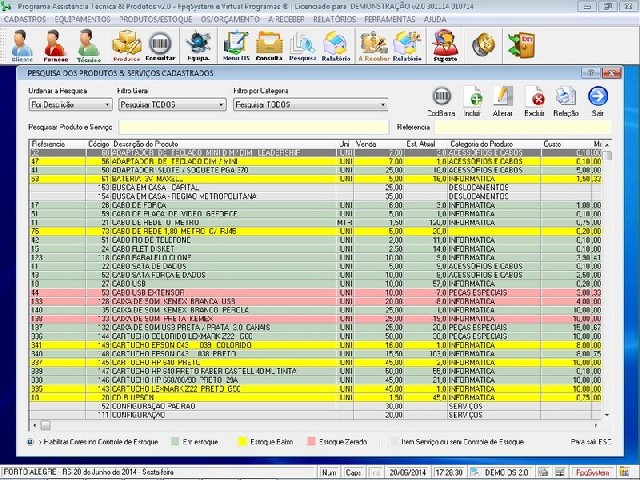The width and height of the screenshot is (640, 480).
Task: Open the Equipa. equipment icon
Action: pyautogui.click(x=198, y=45)
